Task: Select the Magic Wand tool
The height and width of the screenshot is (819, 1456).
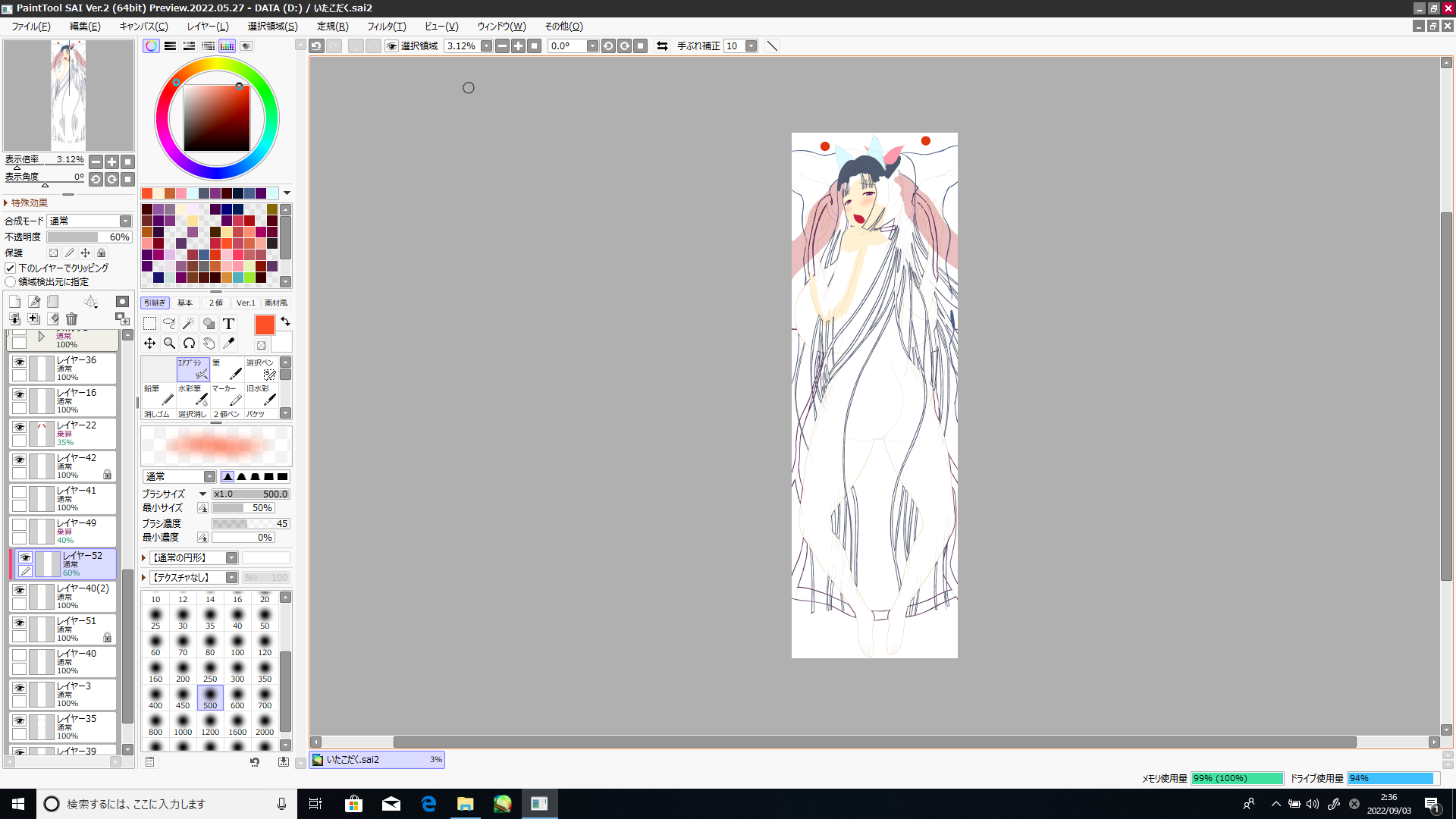Action: pos(189,324)
